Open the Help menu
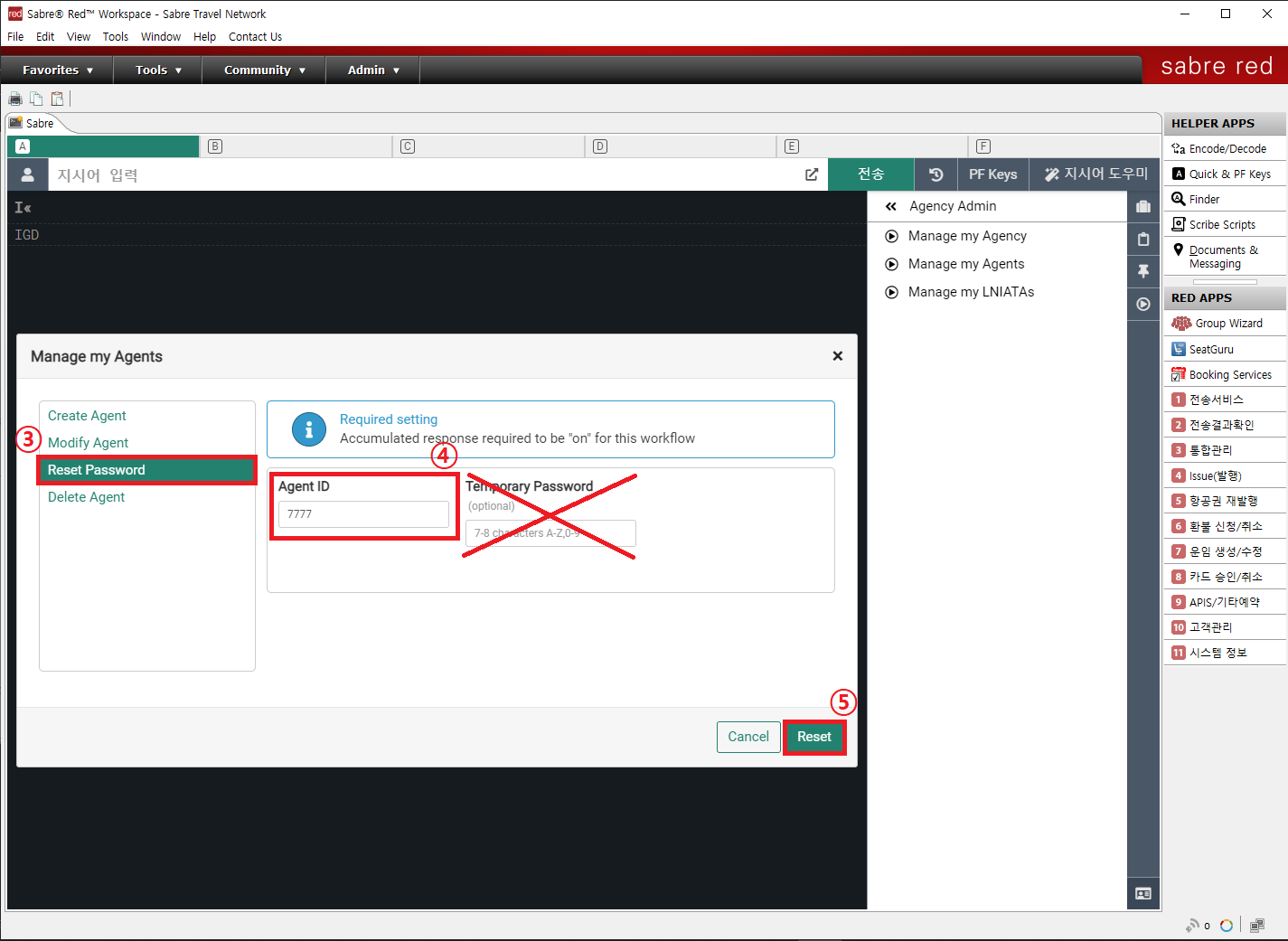This screenshot has width=1288, height=941. (204, 37)
